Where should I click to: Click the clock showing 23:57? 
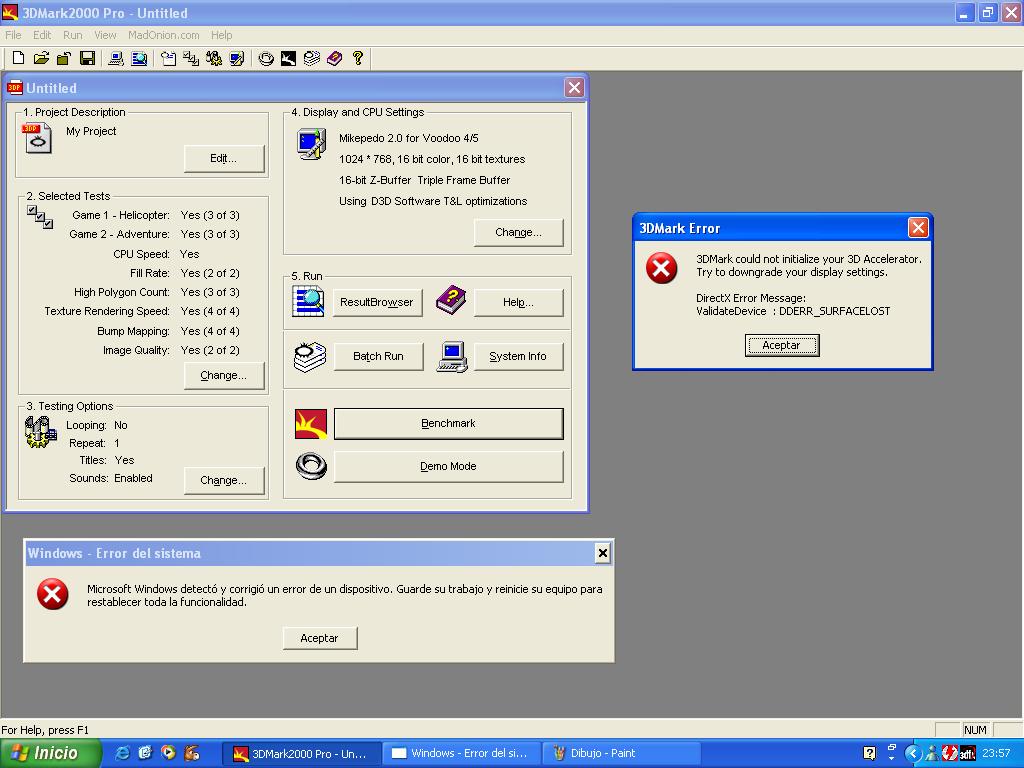[x=996, y=753]
